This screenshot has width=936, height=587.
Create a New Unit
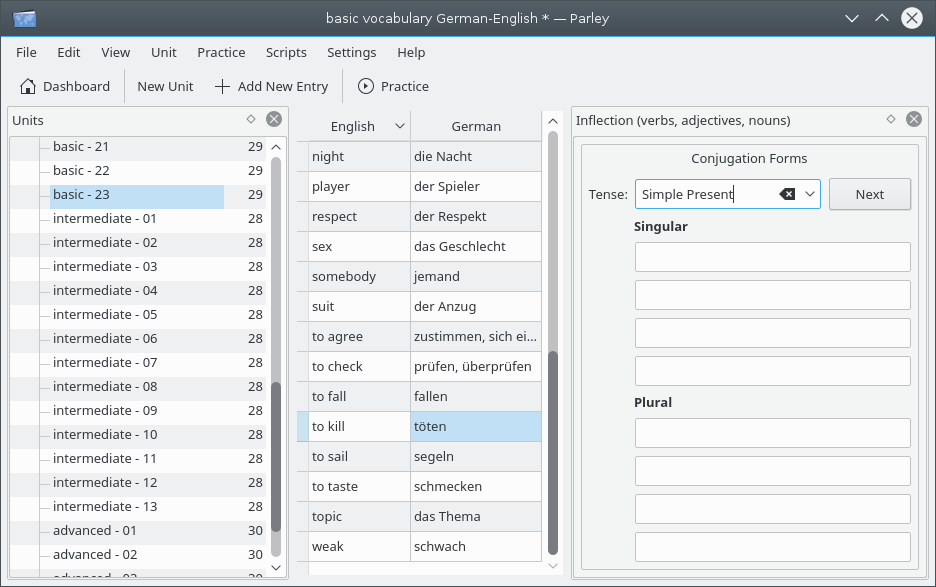click(165, 86)
